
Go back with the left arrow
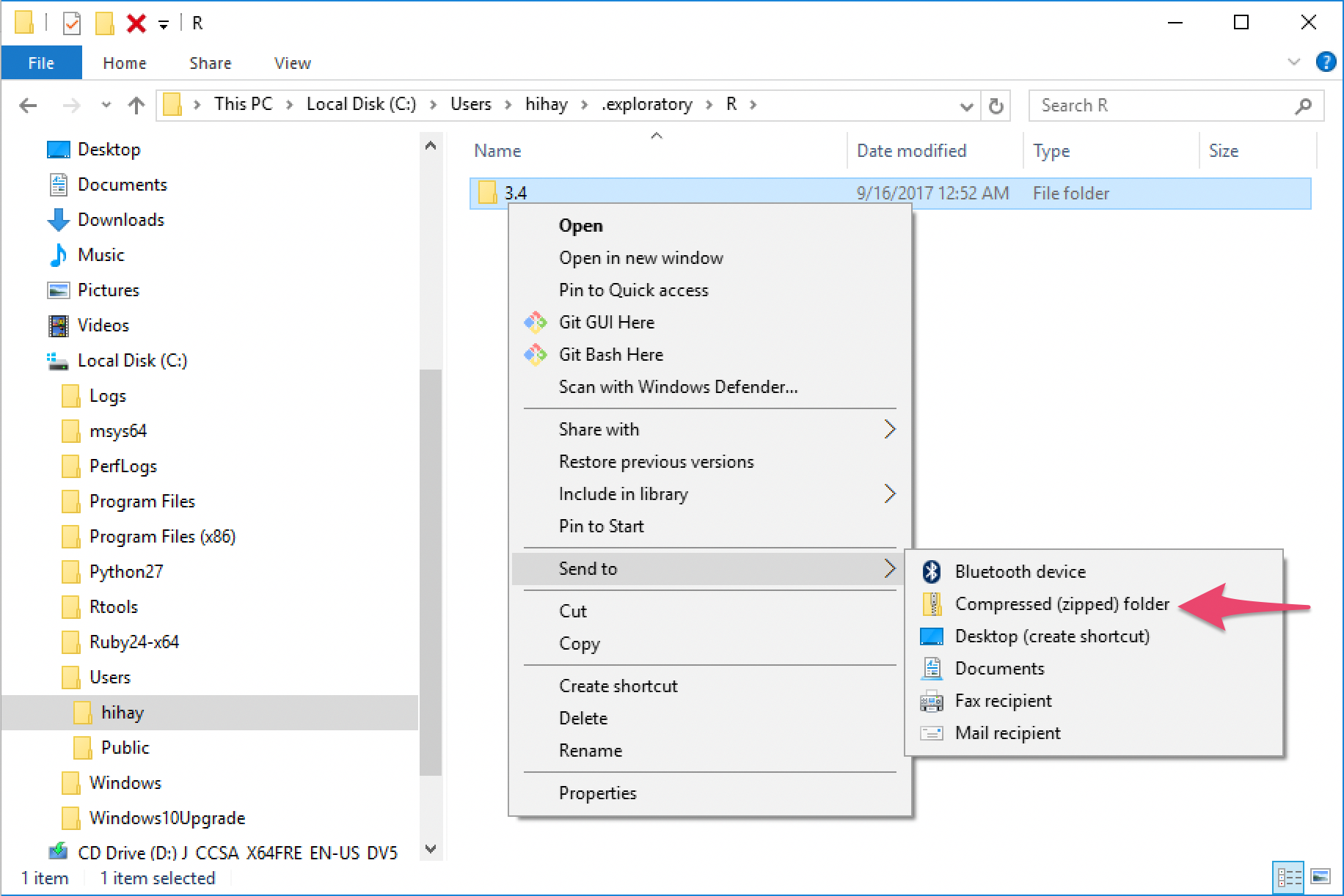pyautogui.click(x=28, y=106)
